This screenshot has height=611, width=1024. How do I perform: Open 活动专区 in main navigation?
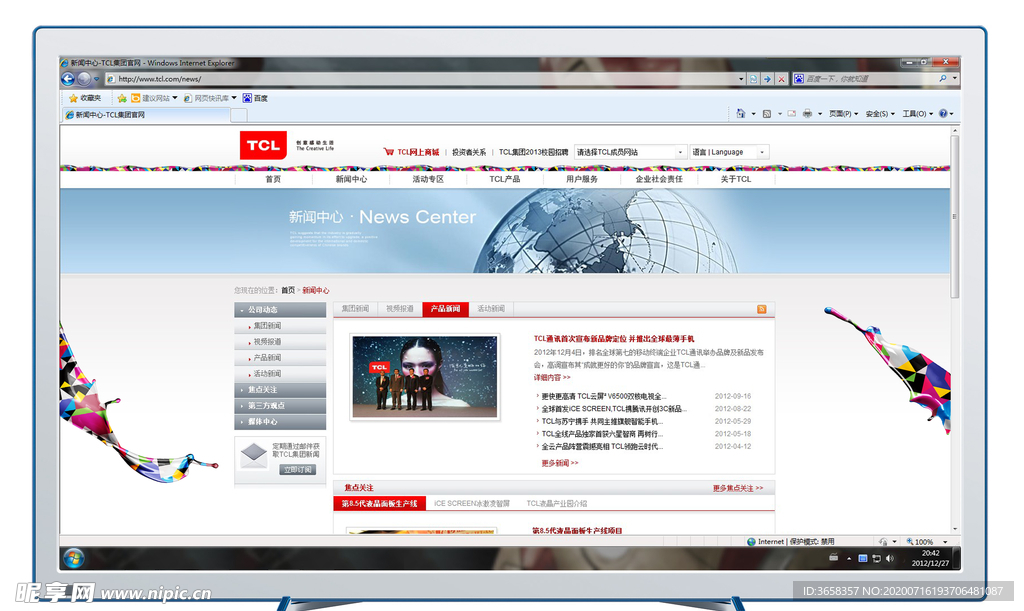point(428,179)
